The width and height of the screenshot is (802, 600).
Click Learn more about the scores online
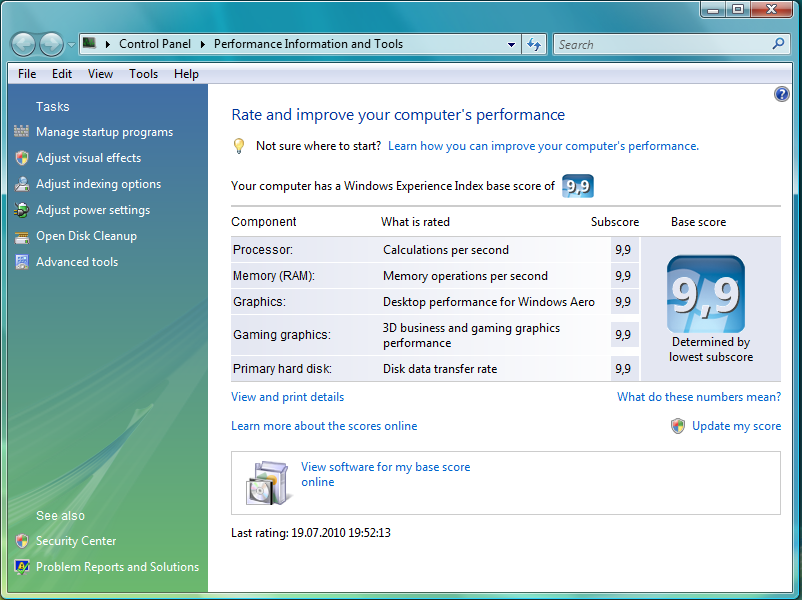[324, 426]
